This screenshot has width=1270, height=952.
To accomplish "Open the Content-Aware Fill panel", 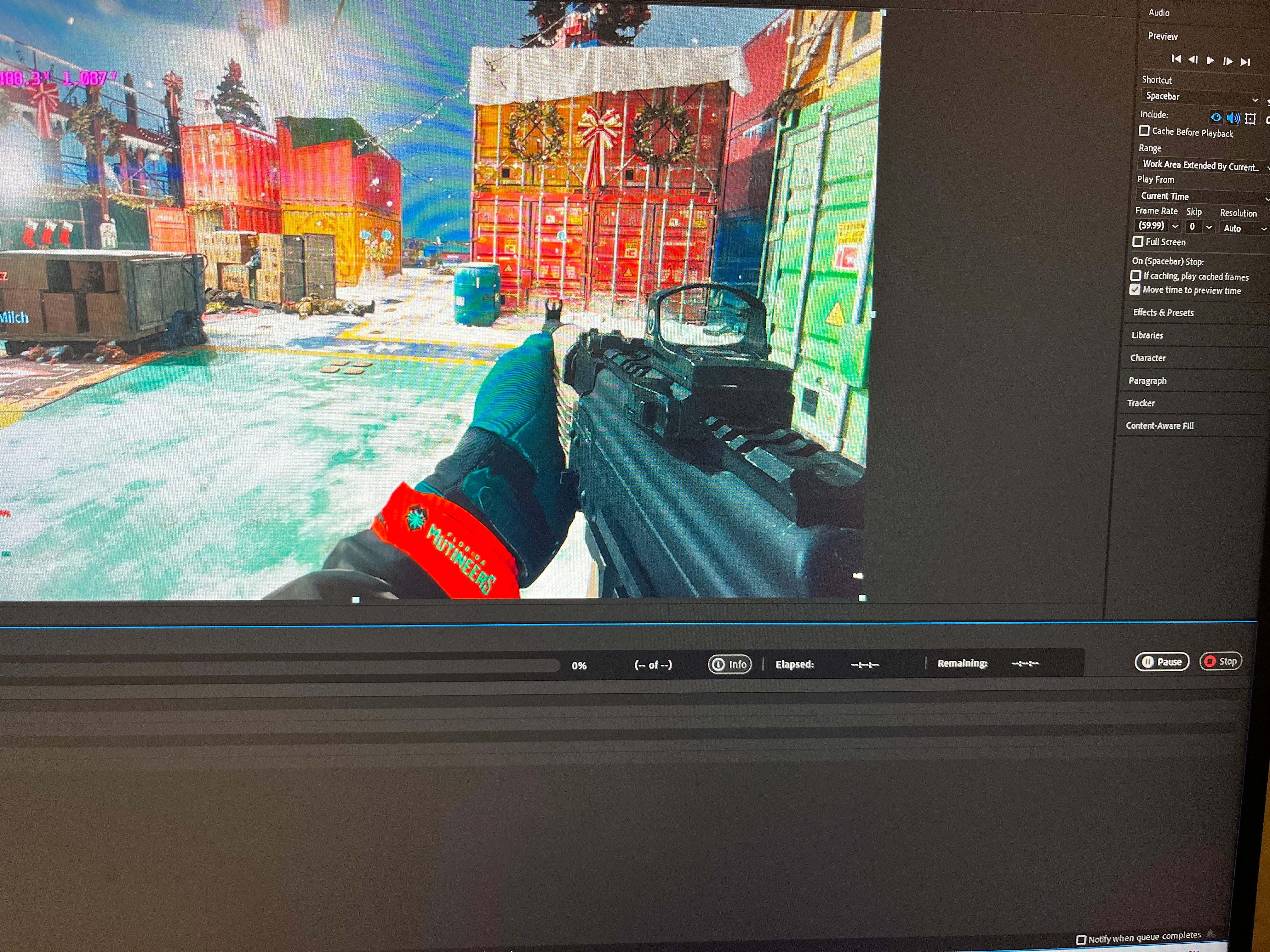I will pyautogui.click(x=1159, y=426).
